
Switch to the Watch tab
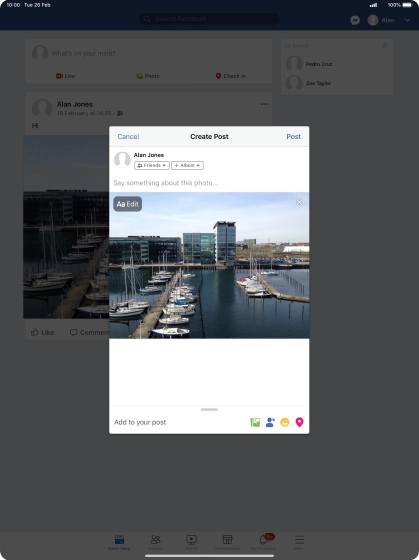tap(191, 542)
